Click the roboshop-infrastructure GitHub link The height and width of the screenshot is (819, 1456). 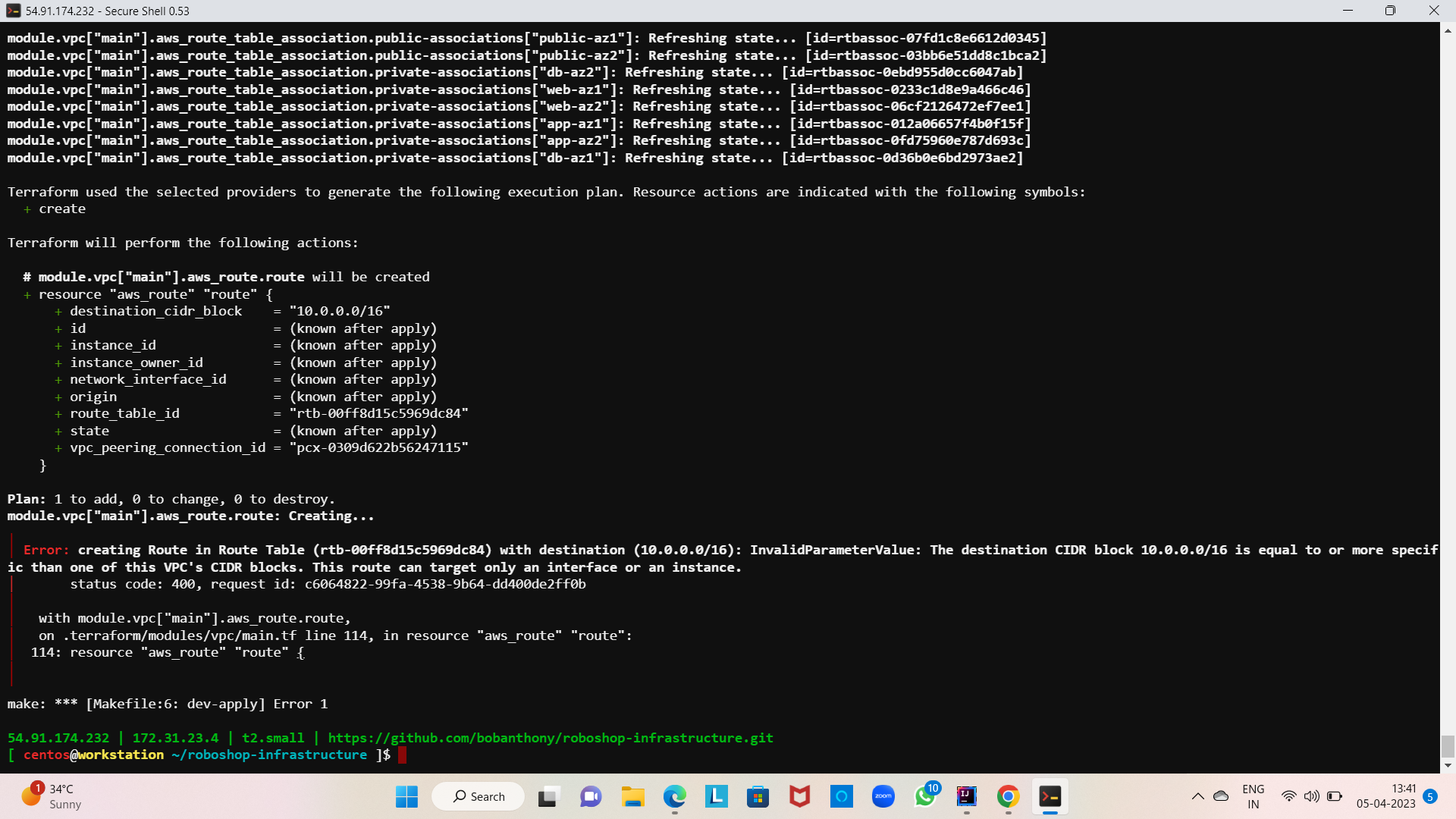tap(550, 737)
